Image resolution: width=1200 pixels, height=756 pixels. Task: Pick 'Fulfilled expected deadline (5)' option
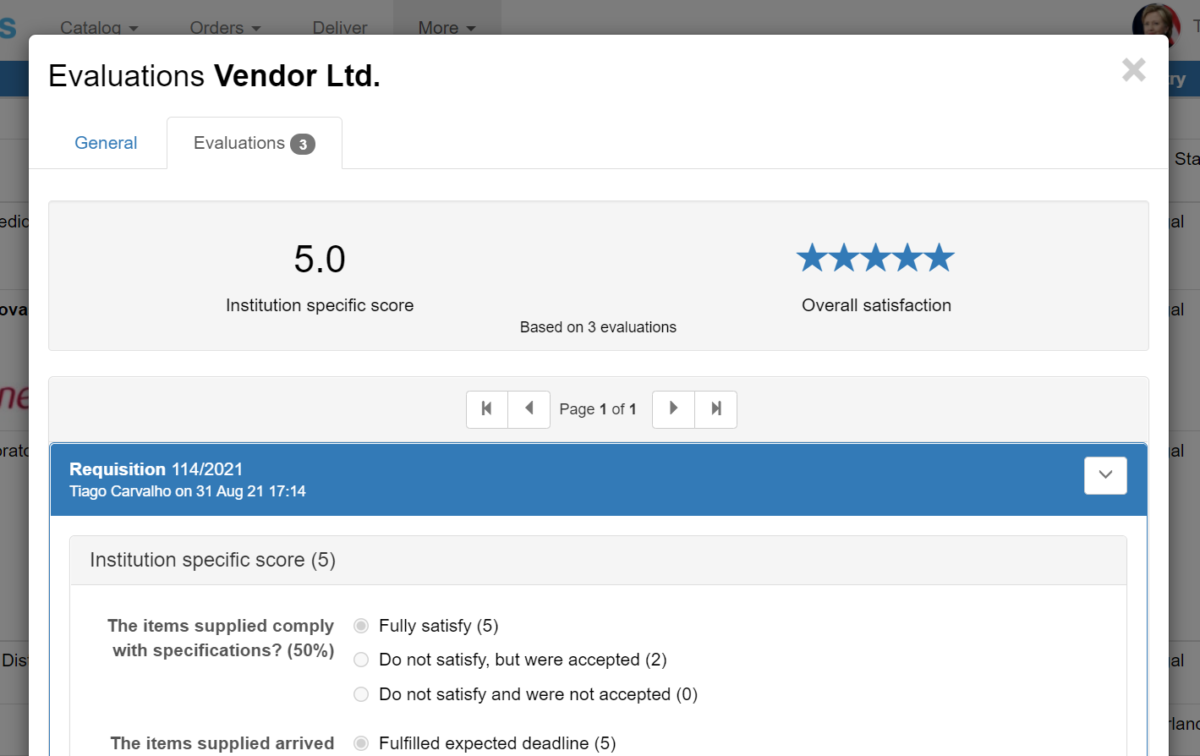(361, 743)
